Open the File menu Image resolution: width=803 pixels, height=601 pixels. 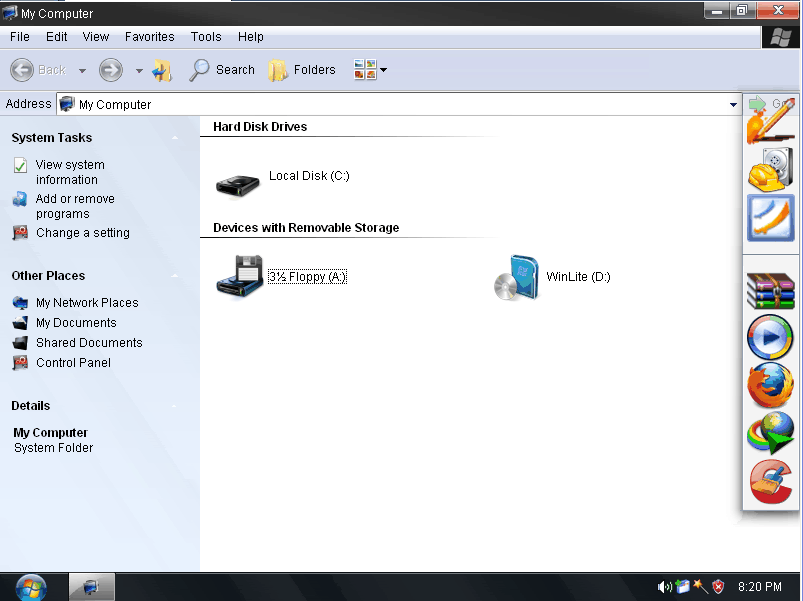coord(20,37)
